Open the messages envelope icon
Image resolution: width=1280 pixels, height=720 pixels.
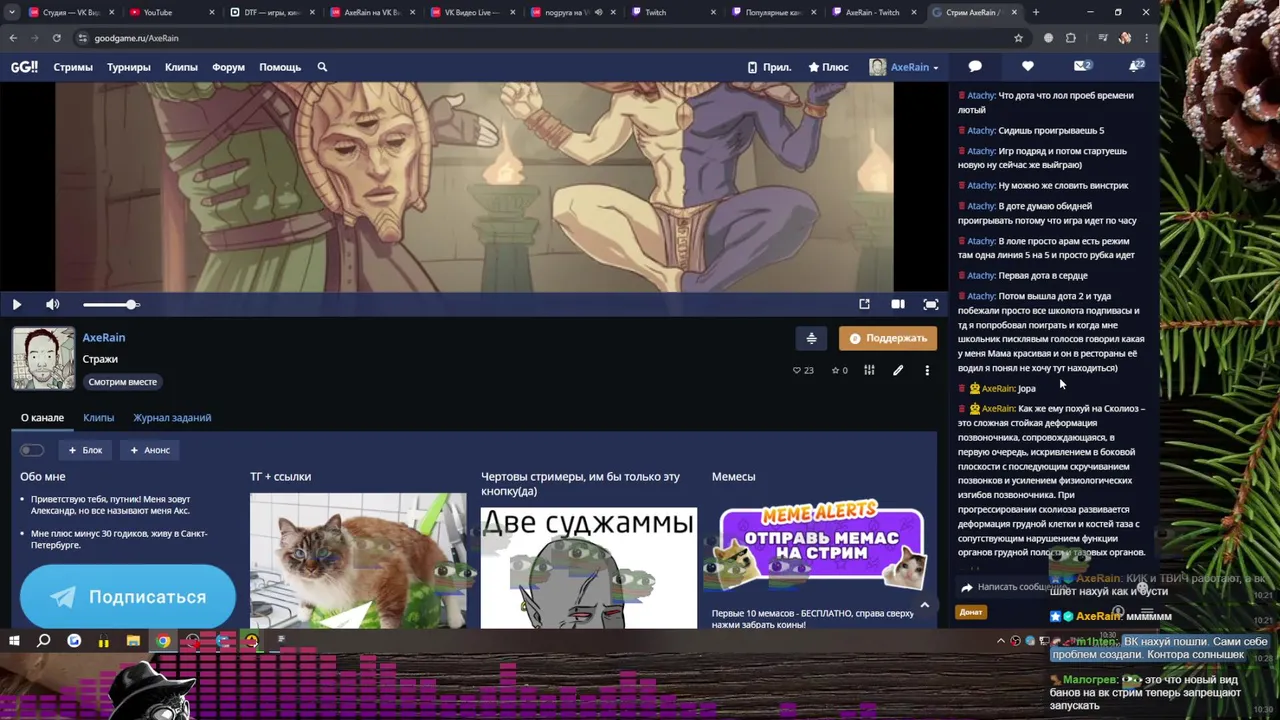click(1081, 66)
